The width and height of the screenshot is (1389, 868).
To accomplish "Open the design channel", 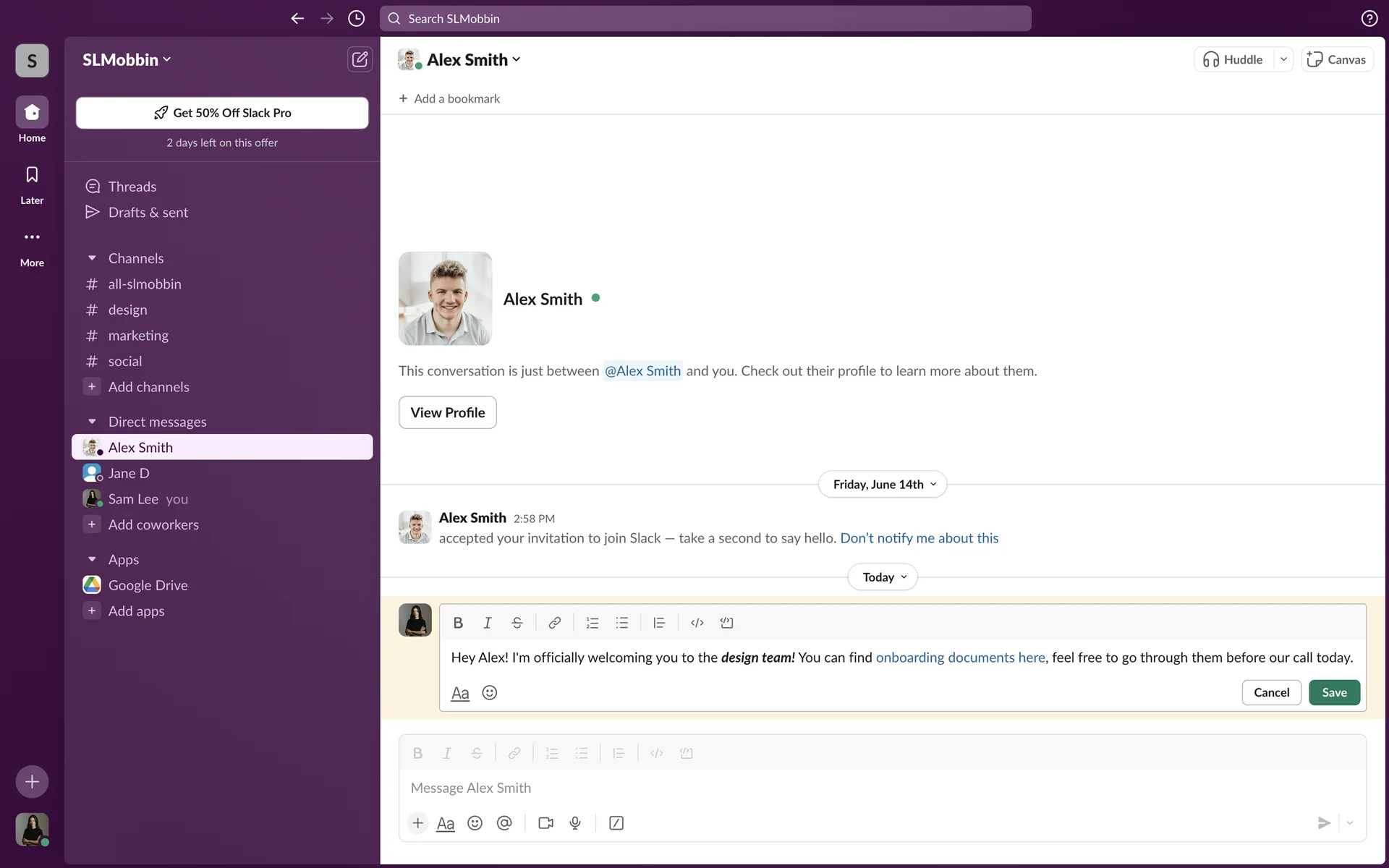I will click(127, 310).
